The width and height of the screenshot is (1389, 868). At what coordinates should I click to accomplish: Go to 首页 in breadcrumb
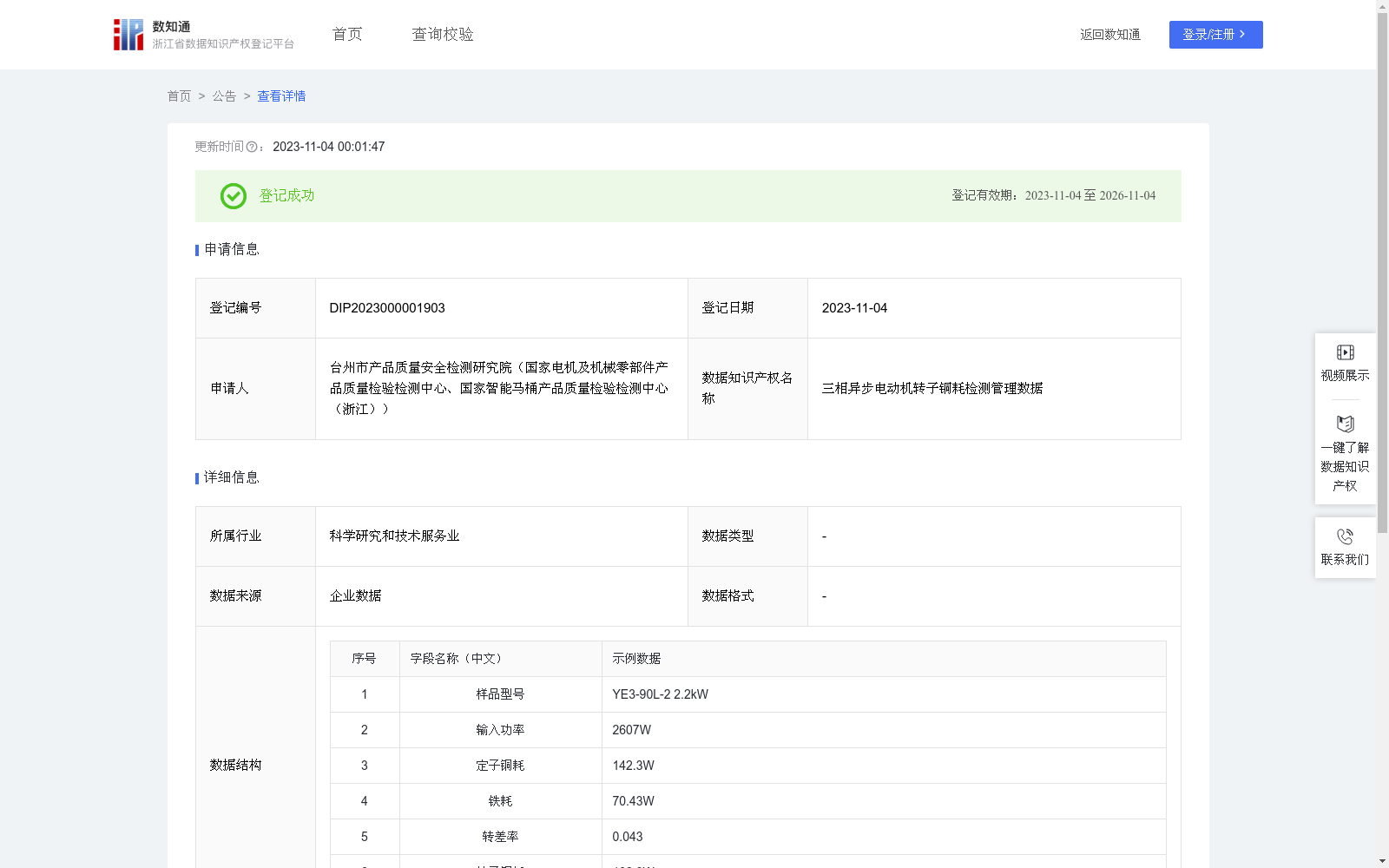pyautogui.click(x=179, y=96)
